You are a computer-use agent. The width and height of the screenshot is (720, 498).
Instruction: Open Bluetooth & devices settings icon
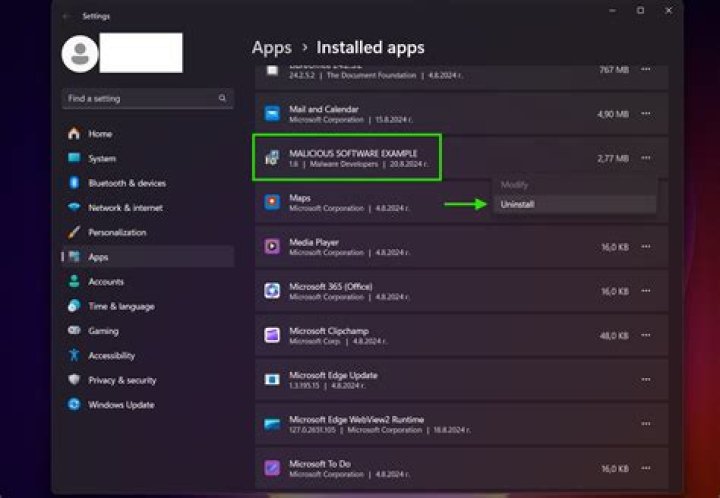[74, 183]
